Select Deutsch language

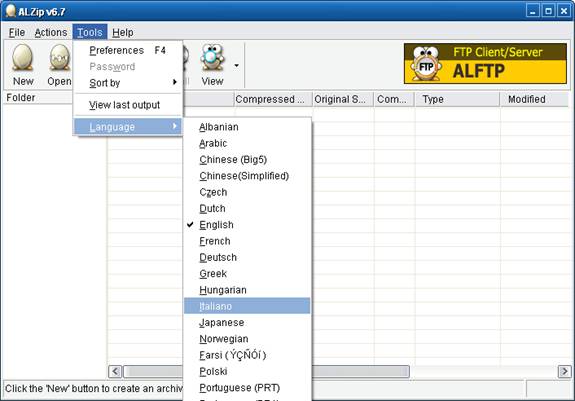click(247, 257)
